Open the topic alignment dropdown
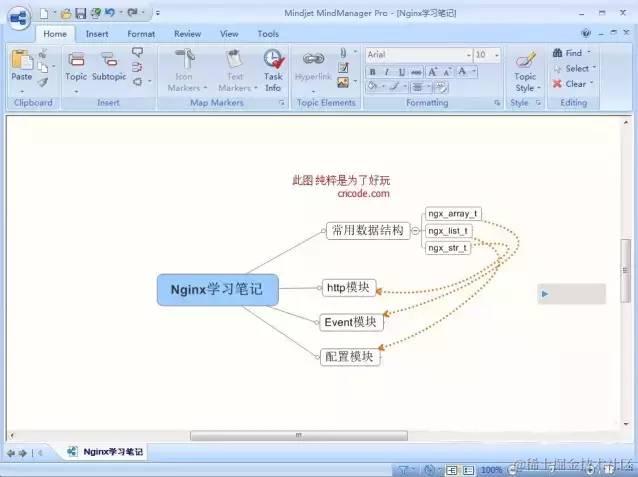 (420, 86)
